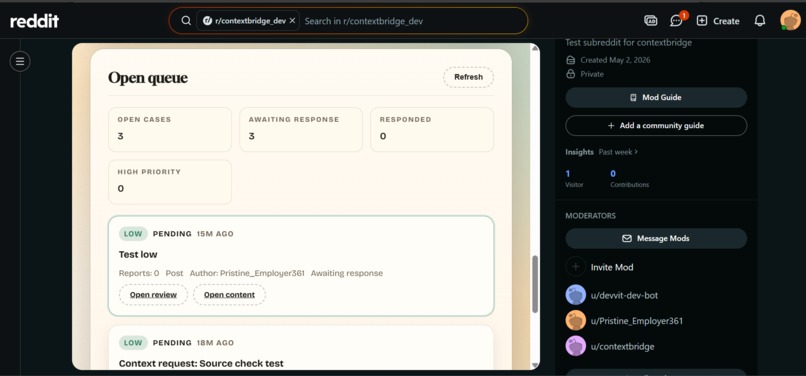Click the queue vertical scrollbar thumb
The width and height of the screenshot is (806, 376).
coord(535,284)
